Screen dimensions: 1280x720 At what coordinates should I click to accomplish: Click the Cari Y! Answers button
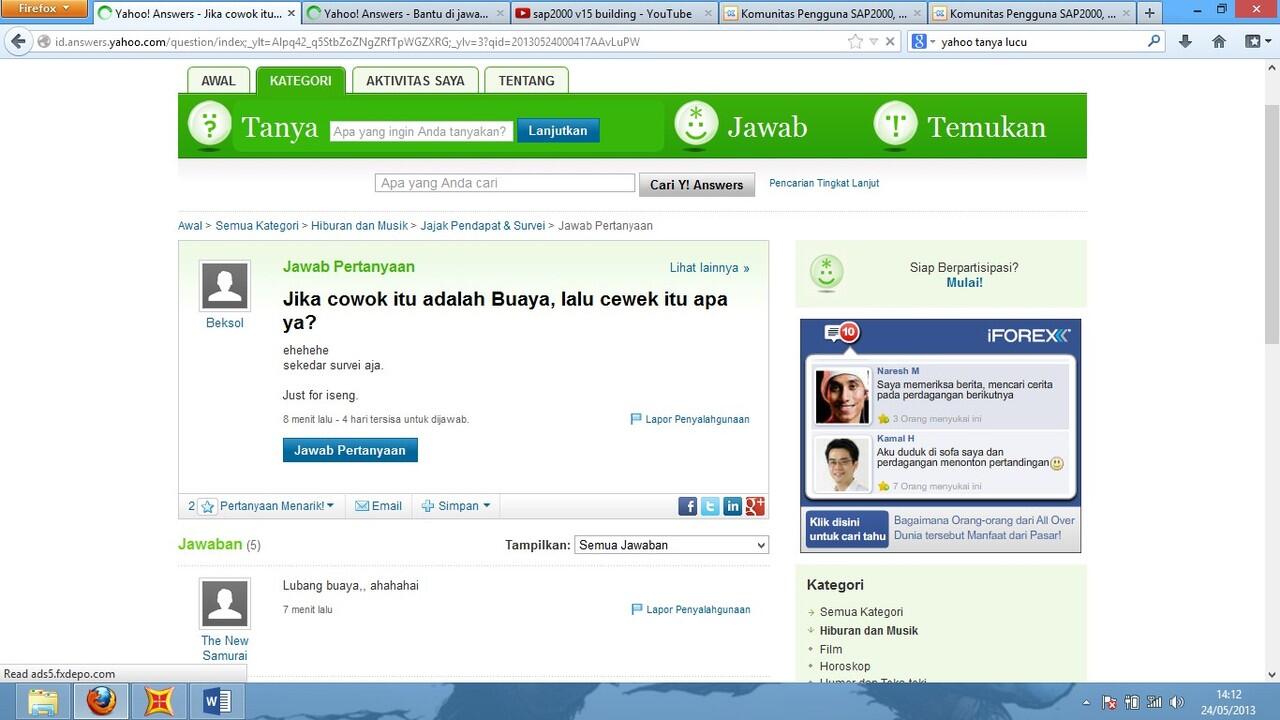(697, 184)
